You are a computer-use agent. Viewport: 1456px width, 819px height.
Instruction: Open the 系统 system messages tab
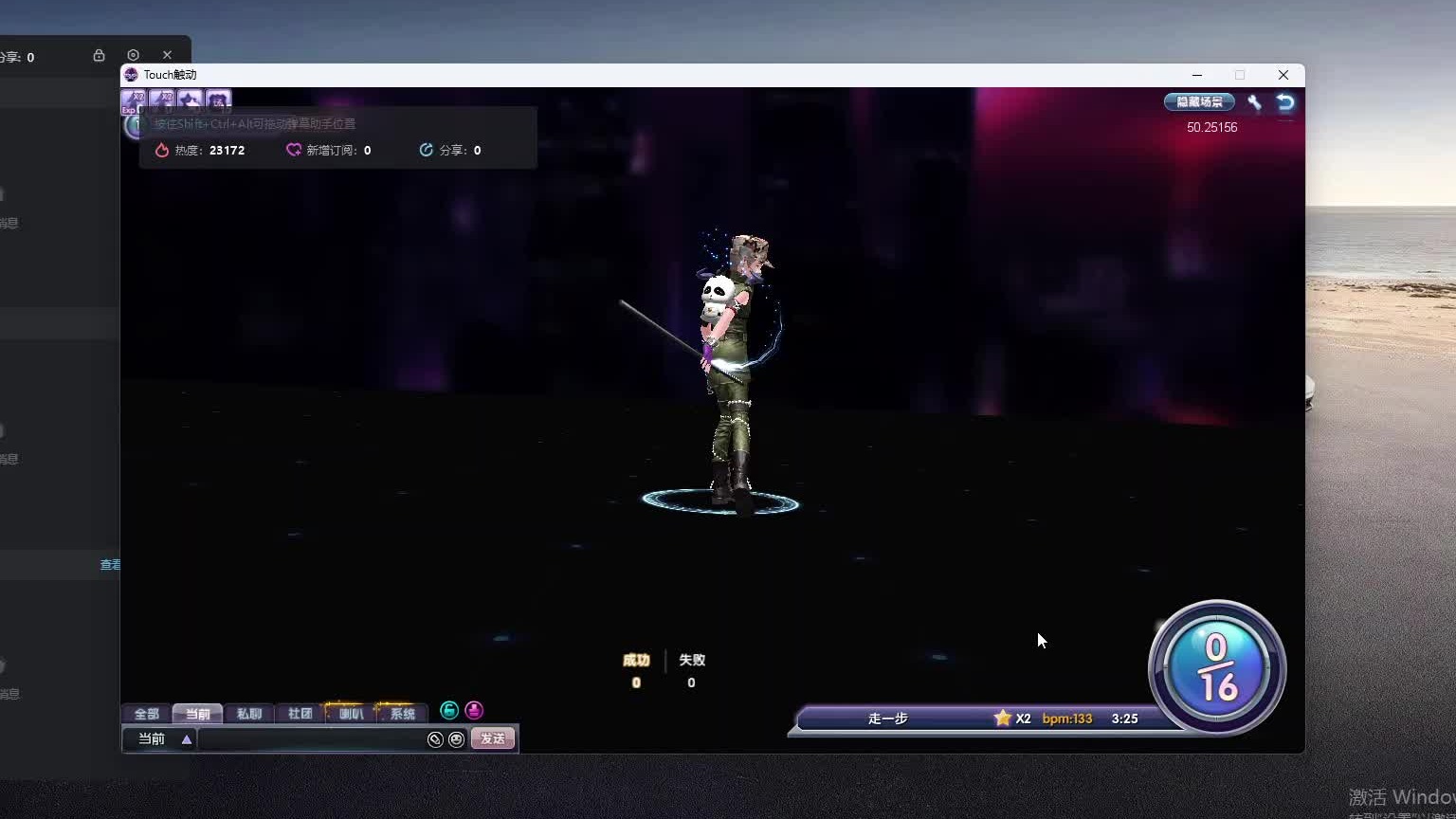[403, 714]
